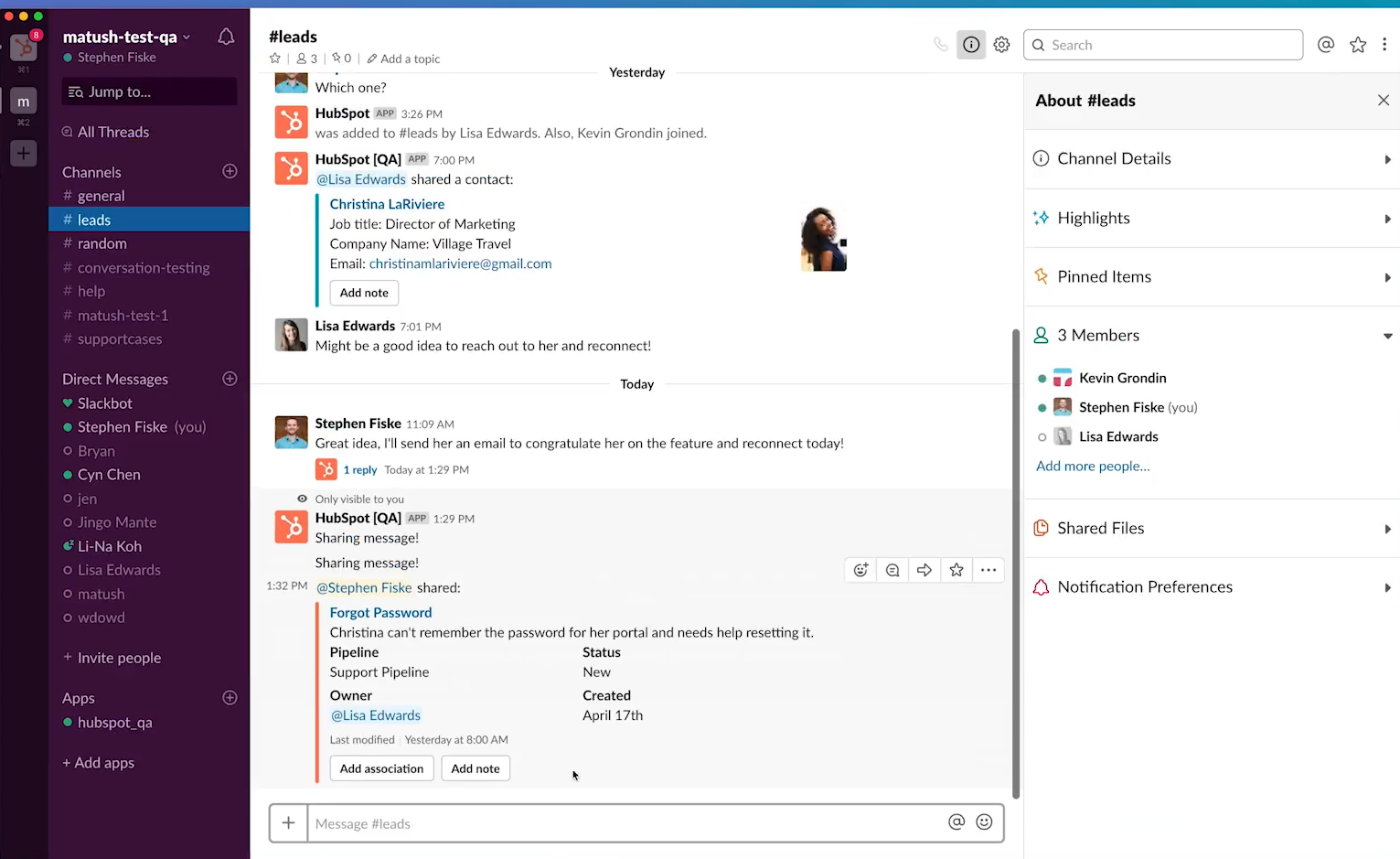
Task: Open Christina's contact photo thumbnail
Action: click(823, 239)
